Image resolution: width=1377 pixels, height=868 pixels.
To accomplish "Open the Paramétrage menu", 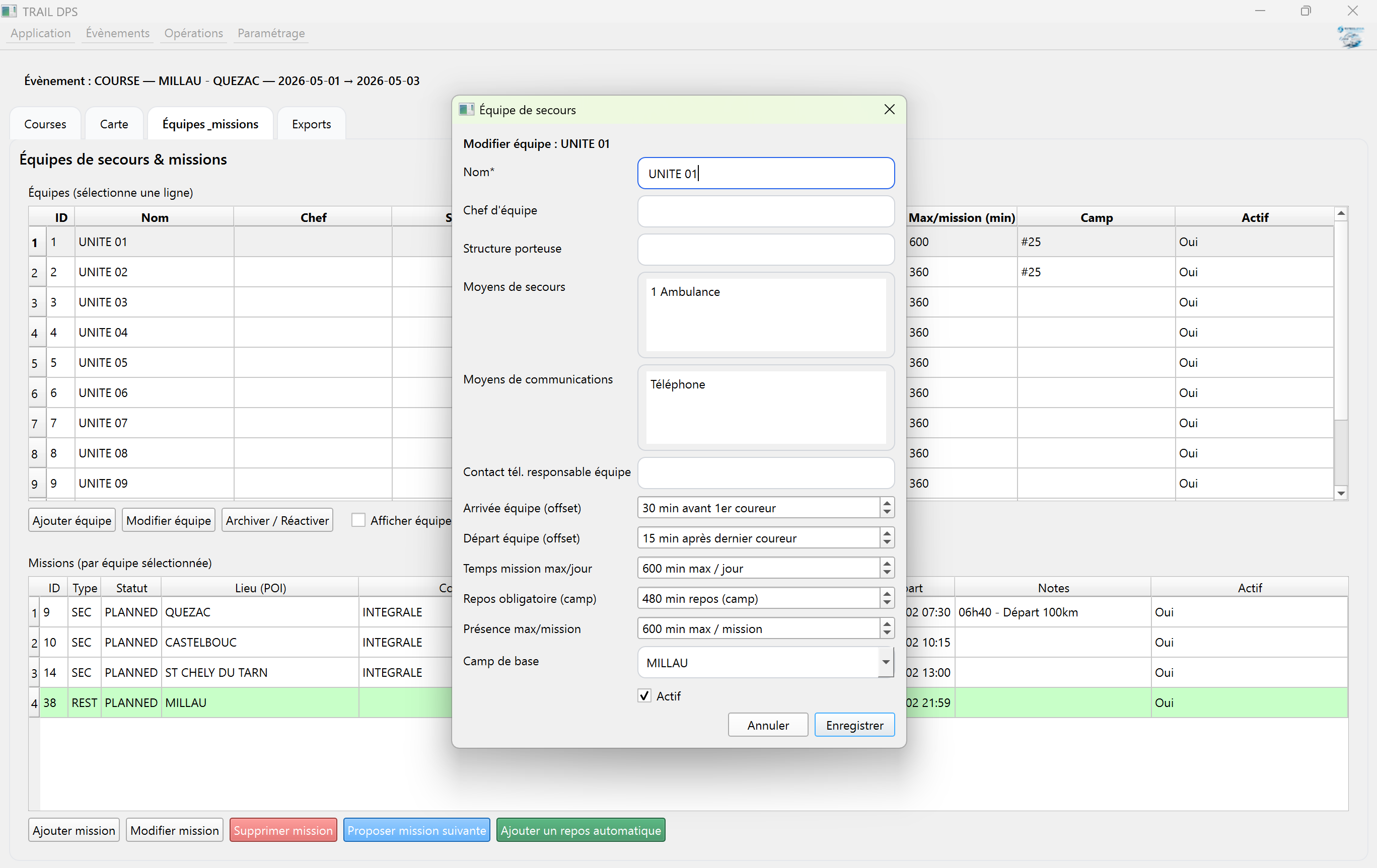I will pyautogui.click(x=271, y=33).
